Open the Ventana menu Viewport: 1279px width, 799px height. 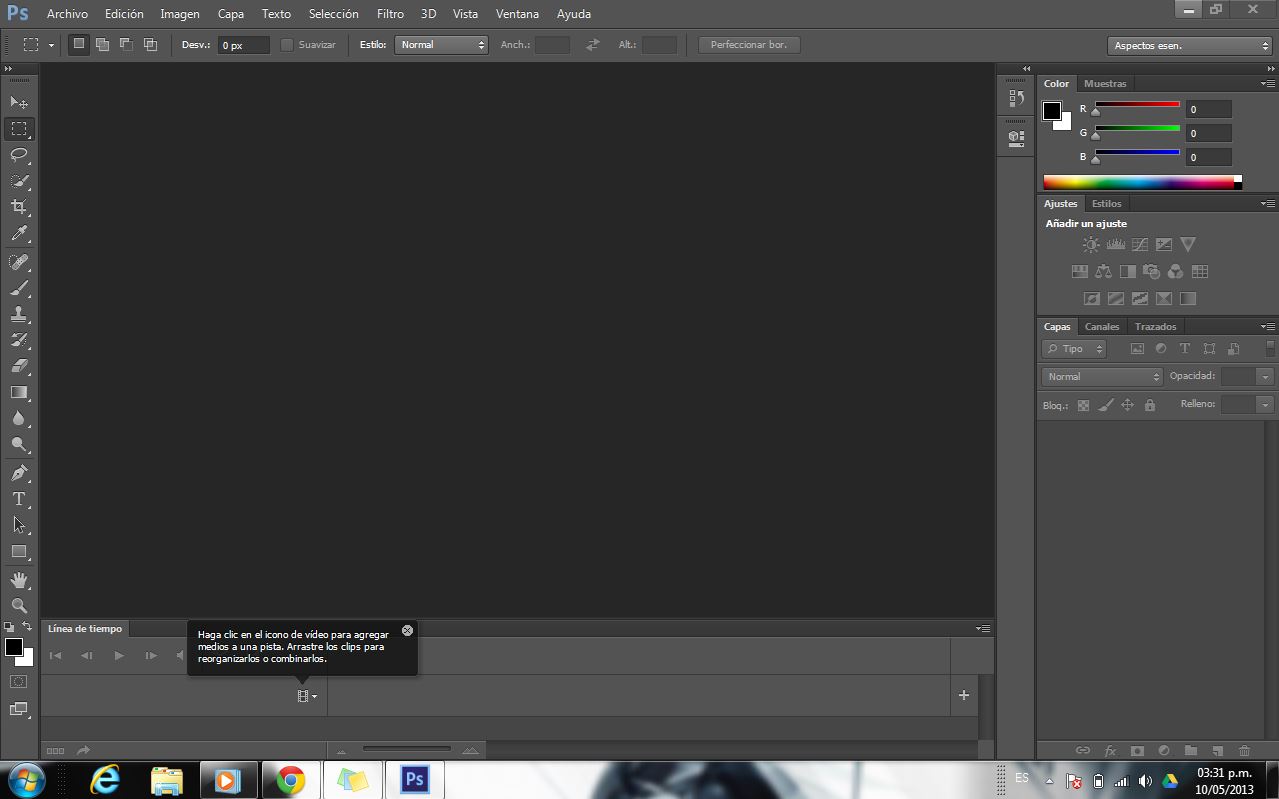coord(517,14)
